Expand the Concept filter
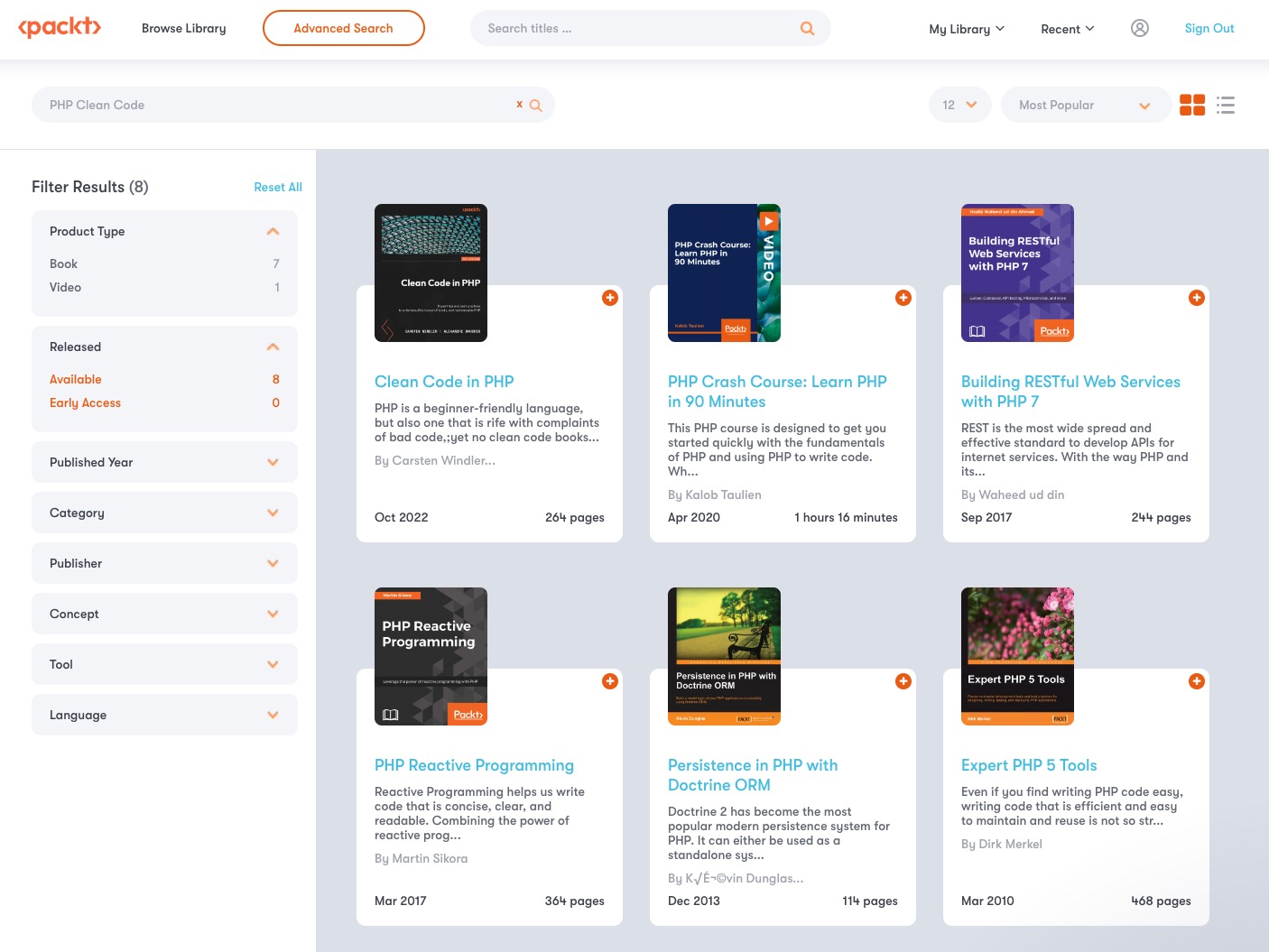The height and width of the screenshot is (952, 1269). pyautogui.click(x=164, y=614)
